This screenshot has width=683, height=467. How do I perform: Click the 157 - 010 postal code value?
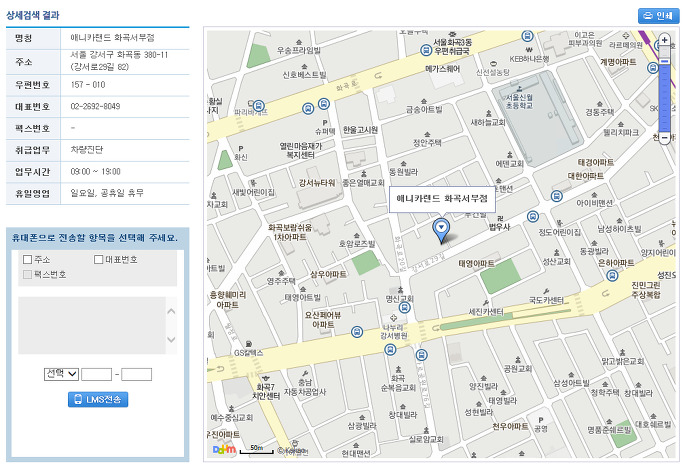coord(88,85)
